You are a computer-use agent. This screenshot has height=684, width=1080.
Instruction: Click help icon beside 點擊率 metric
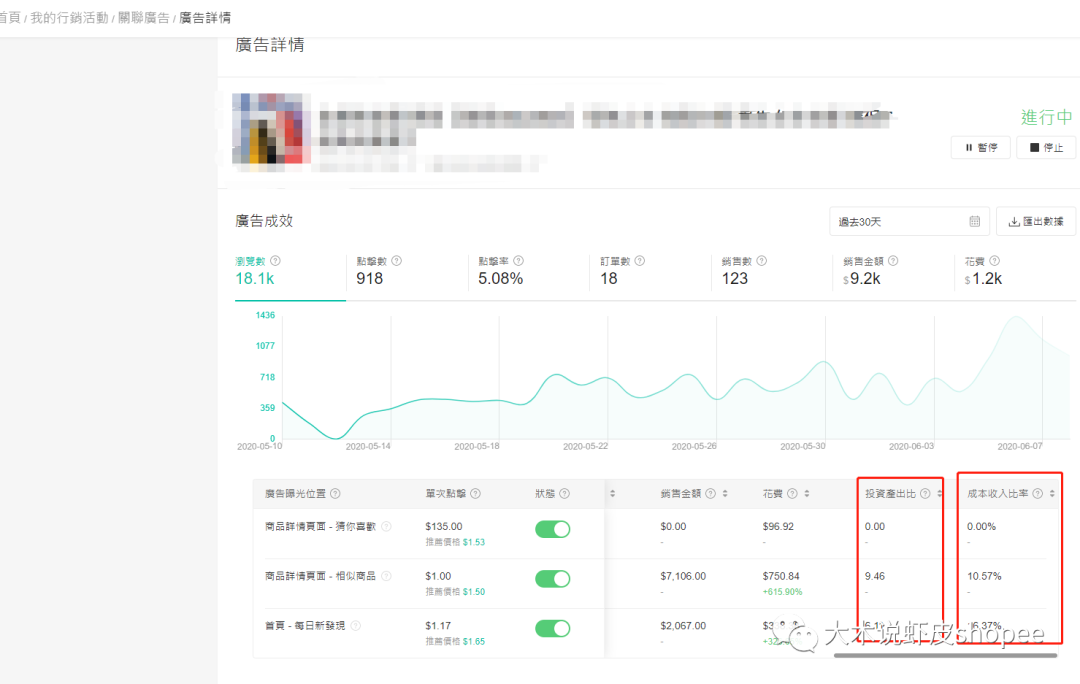(x=519, y=261)
